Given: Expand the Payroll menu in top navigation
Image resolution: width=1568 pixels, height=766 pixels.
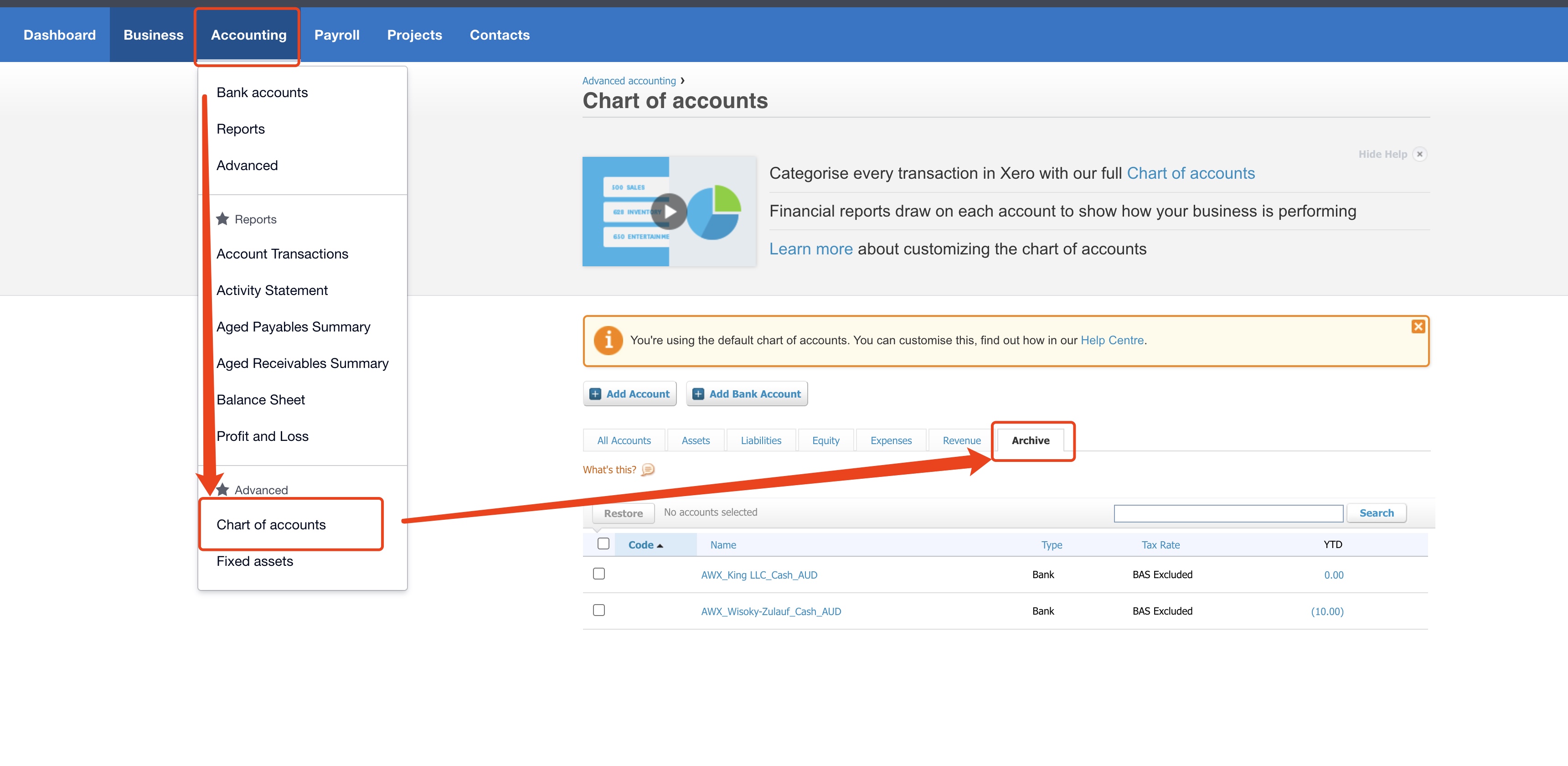Looking at the screenshot, I should tap(336, 35).
